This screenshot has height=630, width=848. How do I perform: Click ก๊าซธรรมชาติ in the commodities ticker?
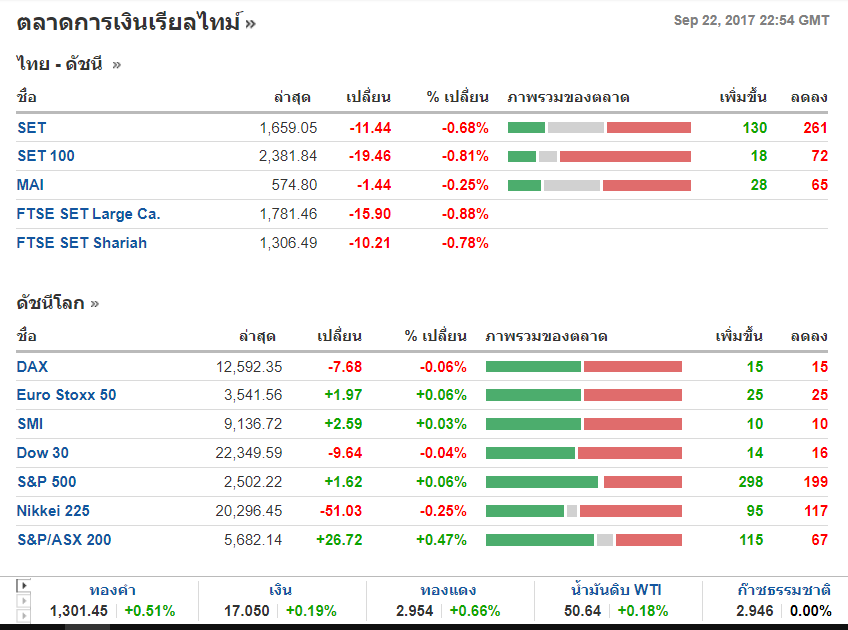(x=783, y=590)
